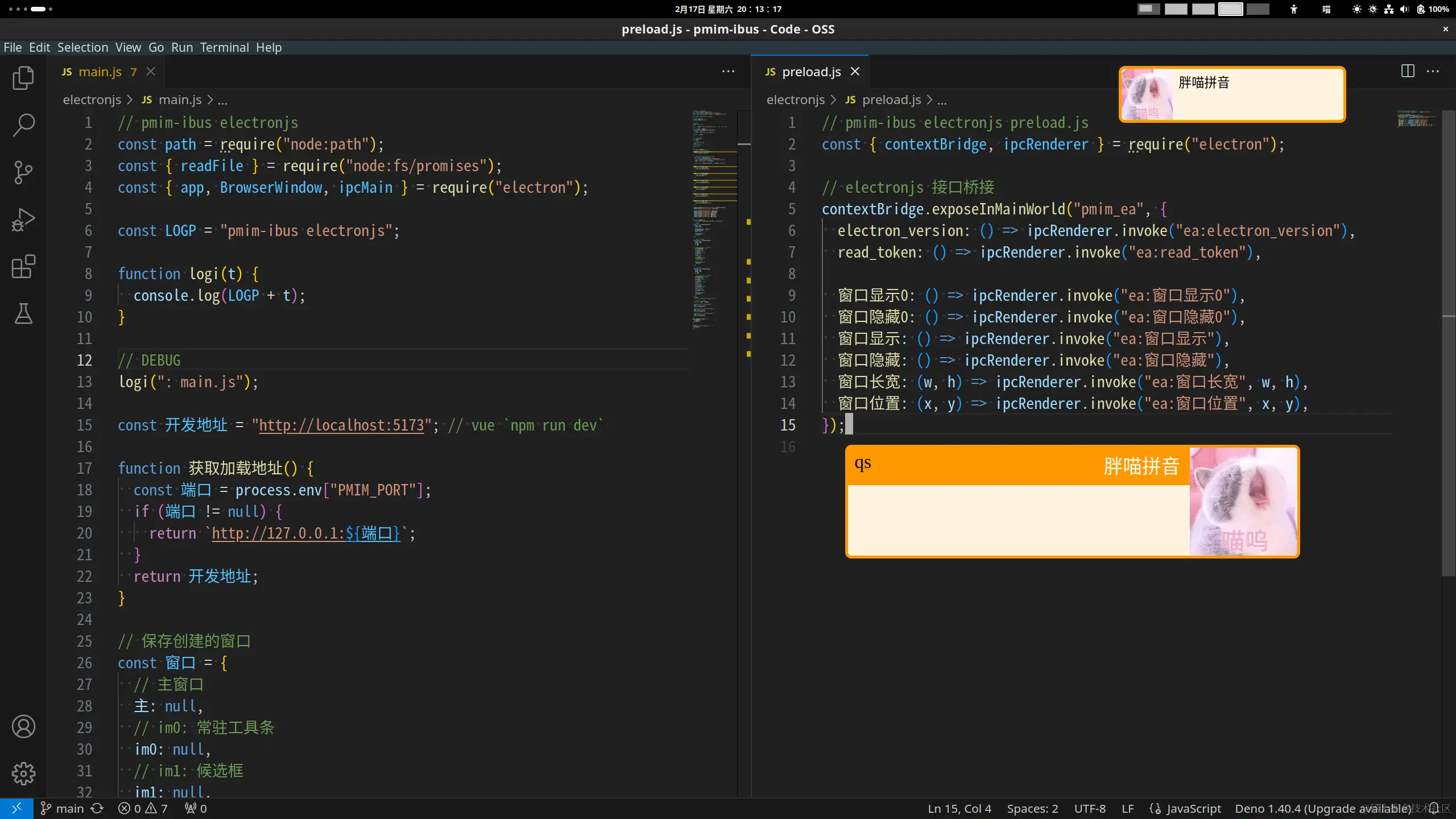Click the synchronize changes icon beside main
1456x819 pixels.
pos(97,809)
